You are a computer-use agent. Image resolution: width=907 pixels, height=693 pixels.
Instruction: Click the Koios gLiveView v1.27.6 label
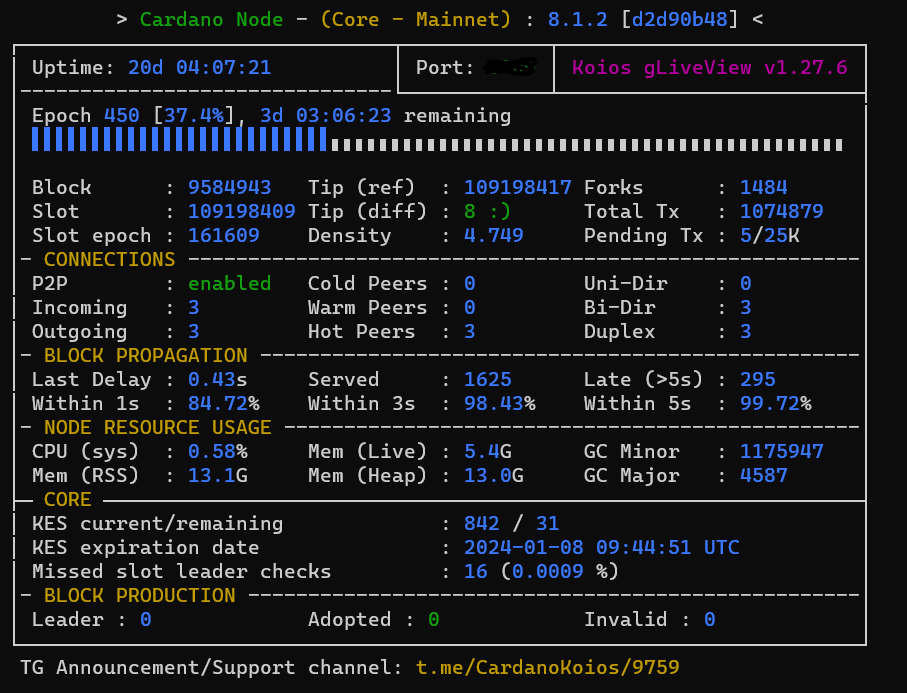tap(710, 68)
